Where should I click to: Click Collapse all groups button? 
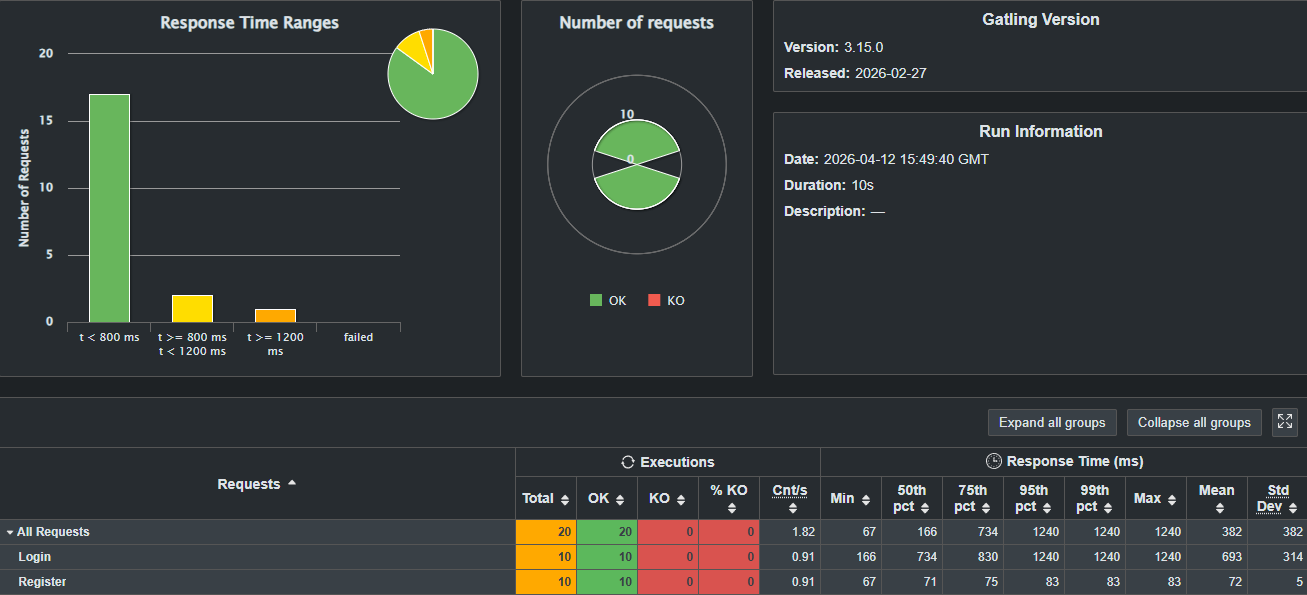click(1194, 422)
